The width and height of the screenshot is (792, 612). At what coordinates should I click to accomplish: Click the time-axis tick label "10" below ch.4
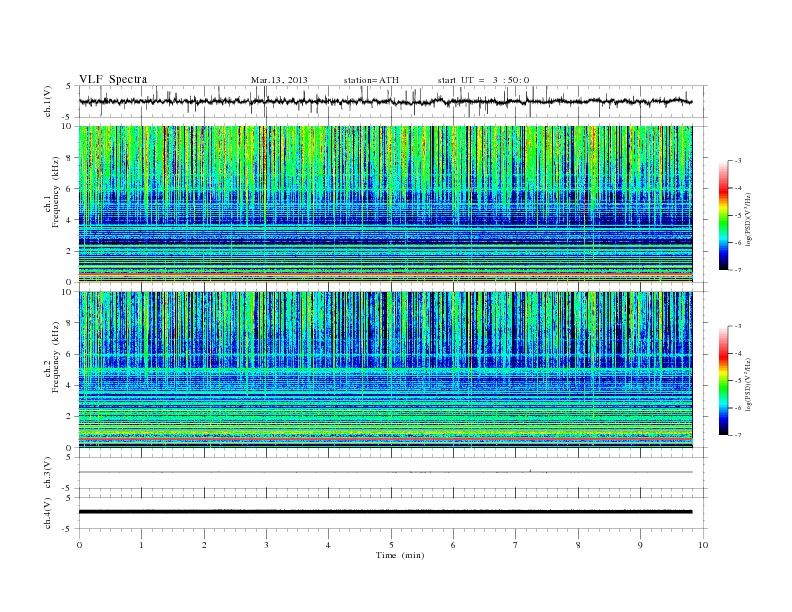tap(703, 545)
